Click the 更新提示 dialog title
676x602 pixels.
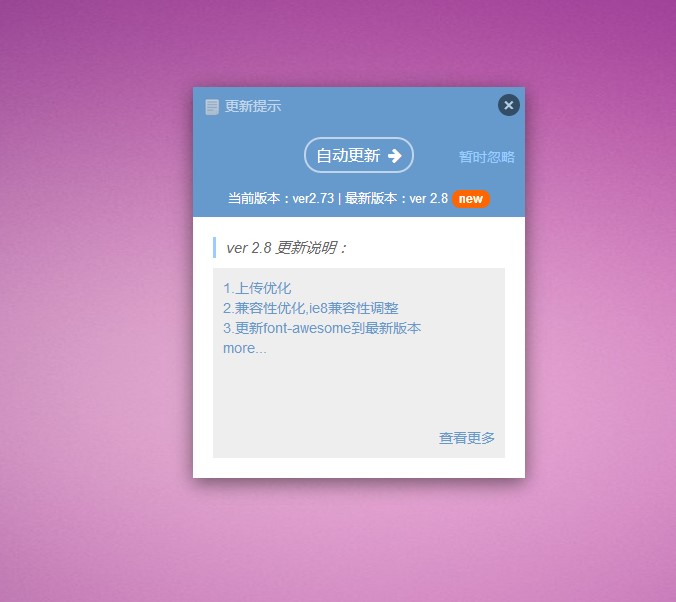(253, 106)
